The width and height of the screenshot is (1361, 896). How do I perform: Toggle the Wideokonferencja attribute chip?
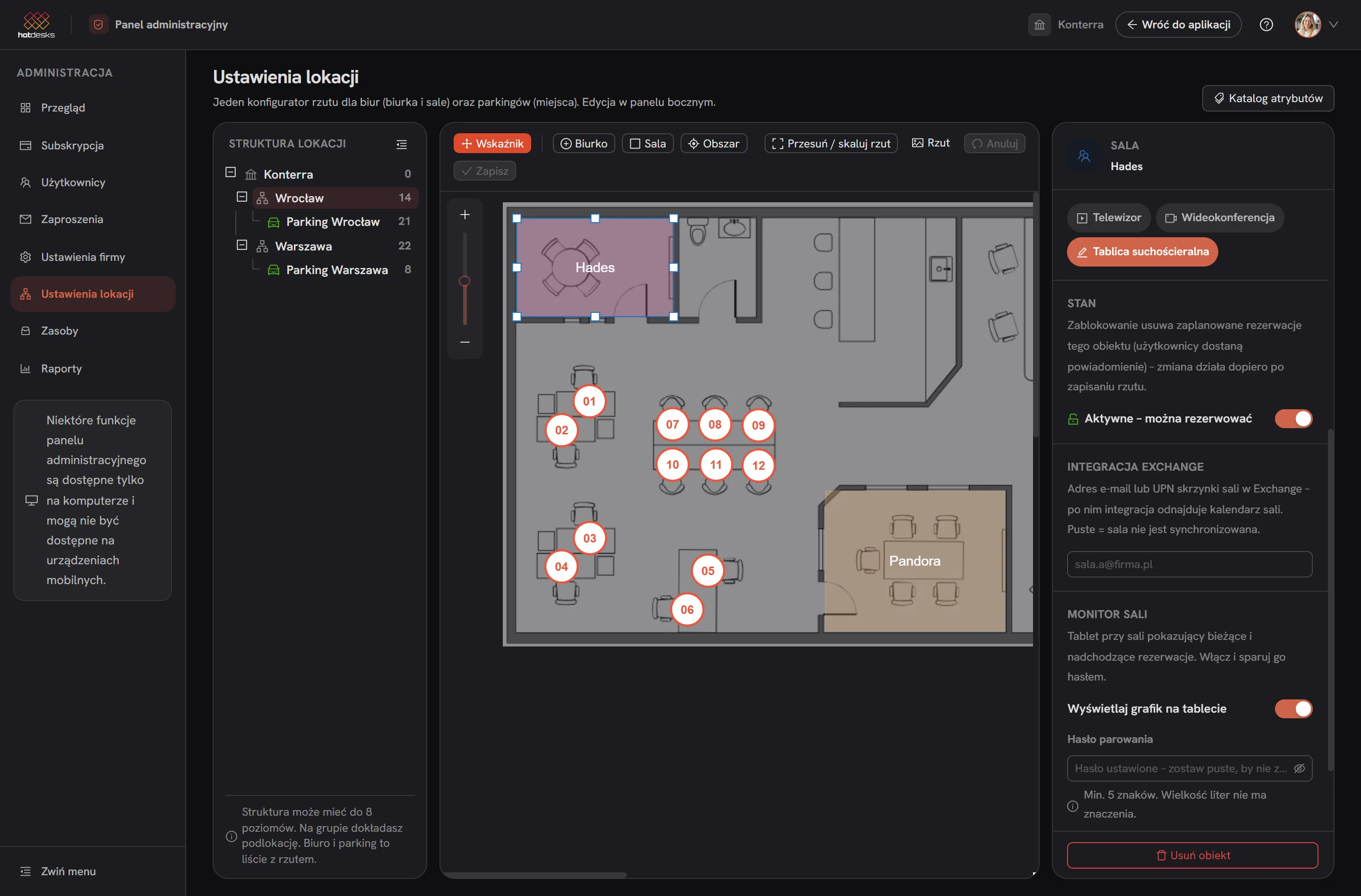tap(1220, 218)
